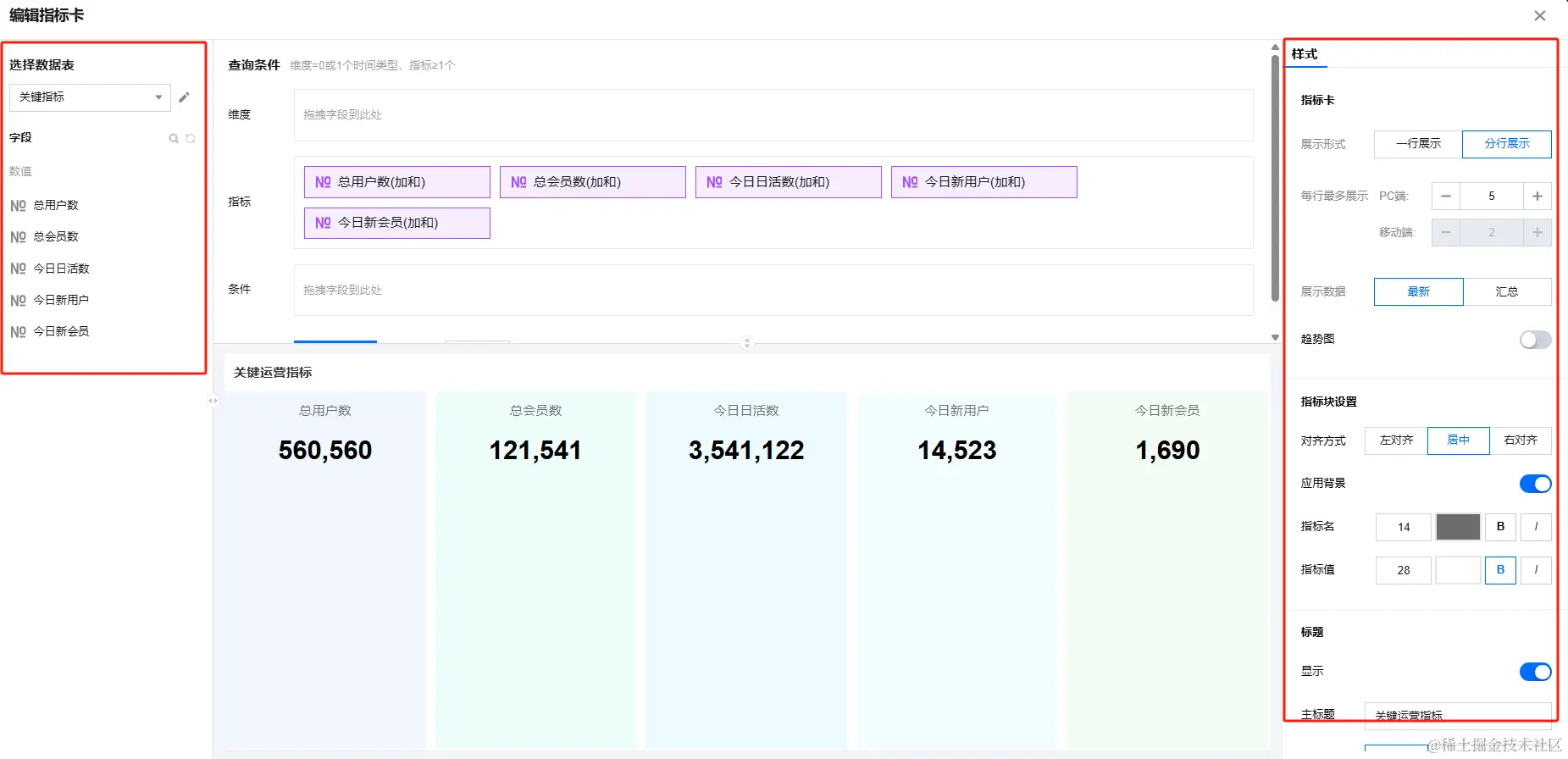Toggle the 标题 显示 switch
This screenshot has width=1568, height=759.
pyautogui.click(x=1535, y=672)
